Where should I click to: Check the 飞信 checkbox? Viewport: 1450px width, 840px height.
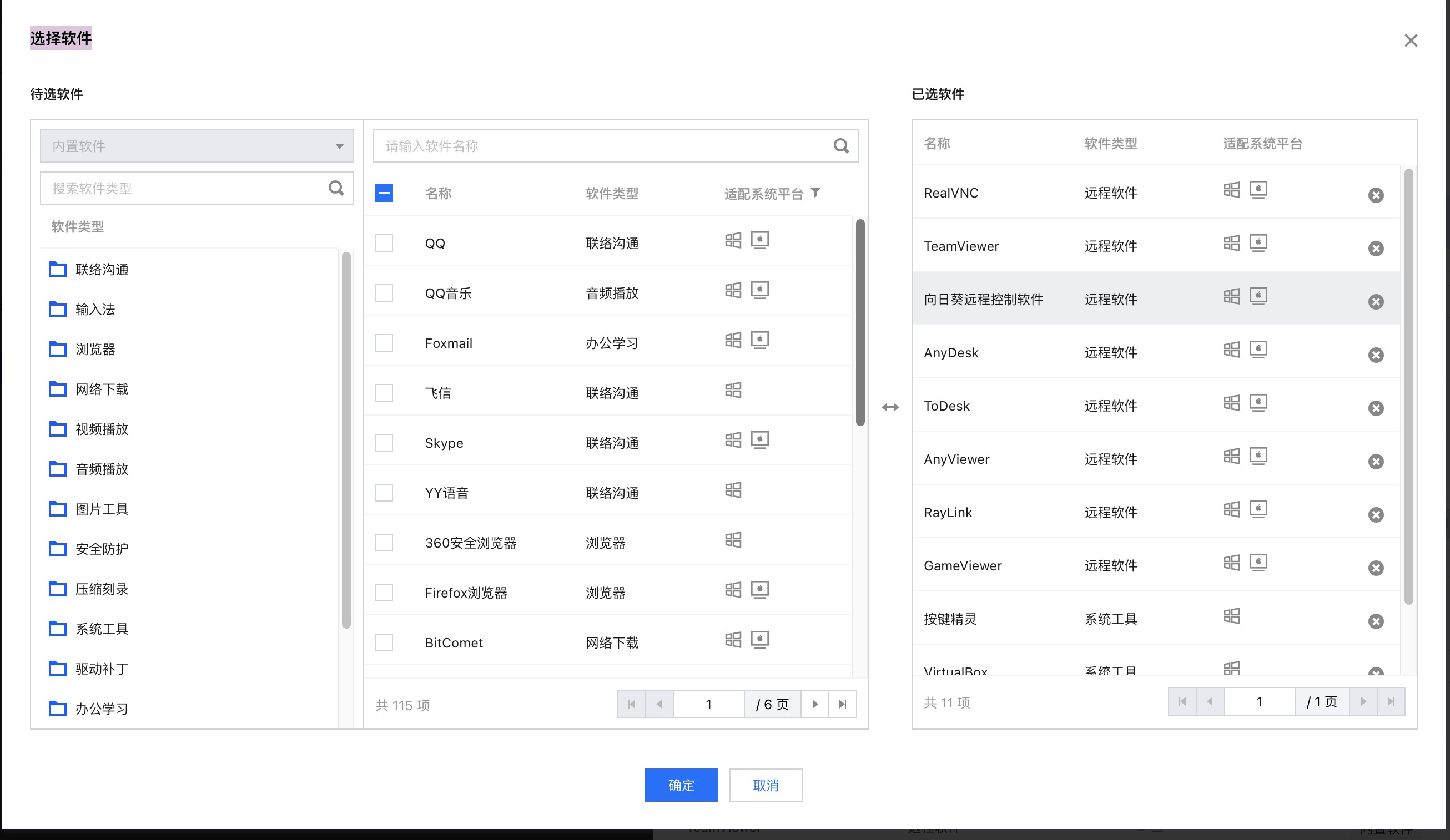pyautogui.click(x=384, y=393)
